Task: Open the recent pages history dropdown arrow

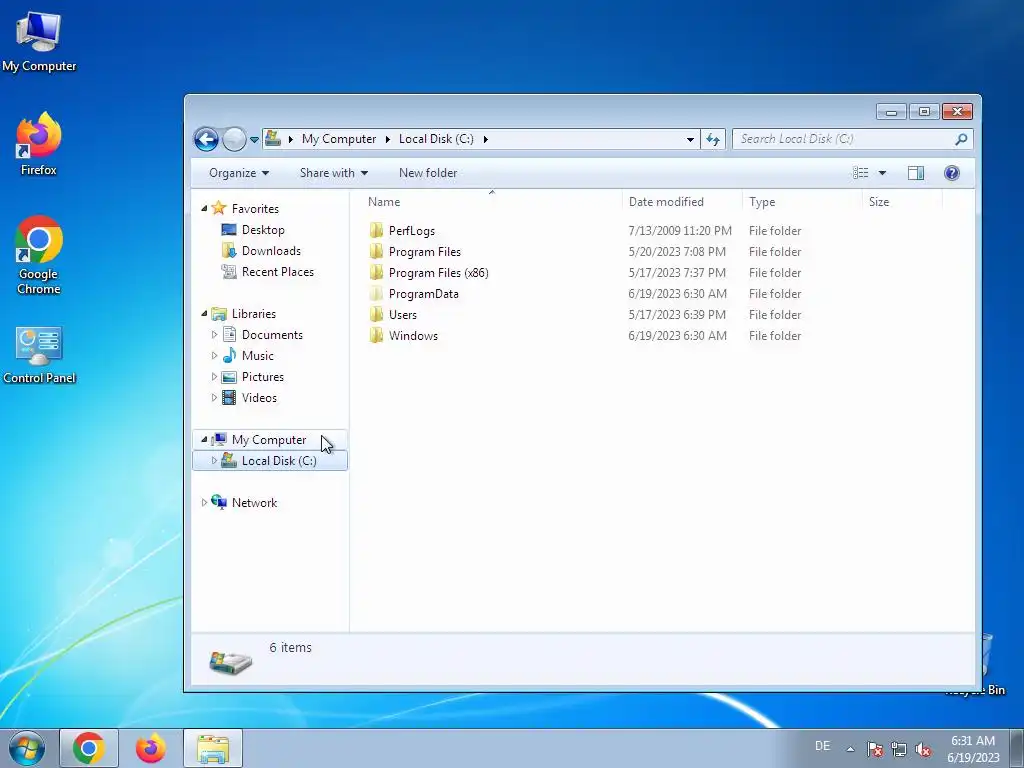Action: [254, 140]
